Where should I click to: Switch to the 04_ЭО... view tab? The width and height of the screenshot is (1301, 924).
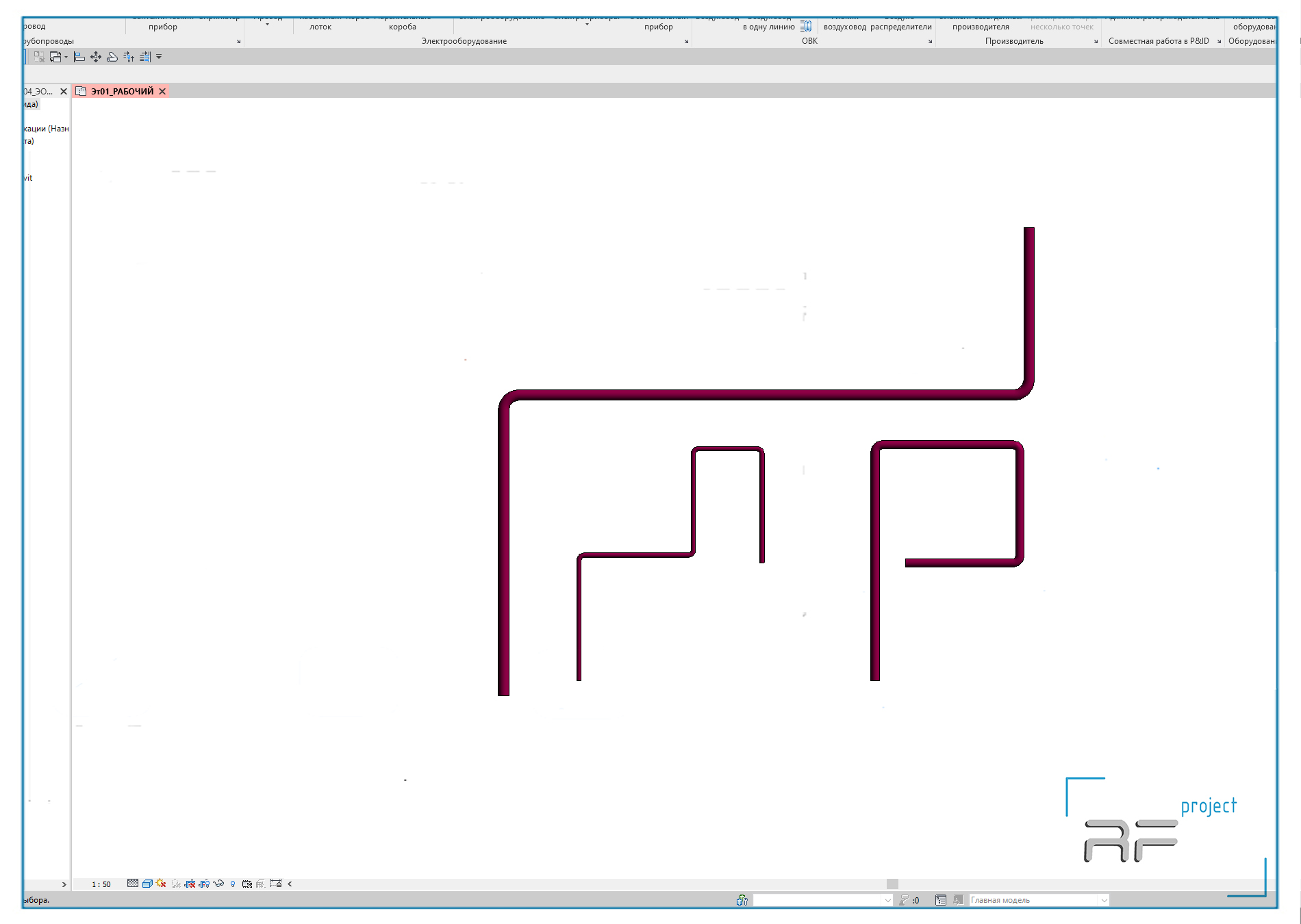pos(38,91)
